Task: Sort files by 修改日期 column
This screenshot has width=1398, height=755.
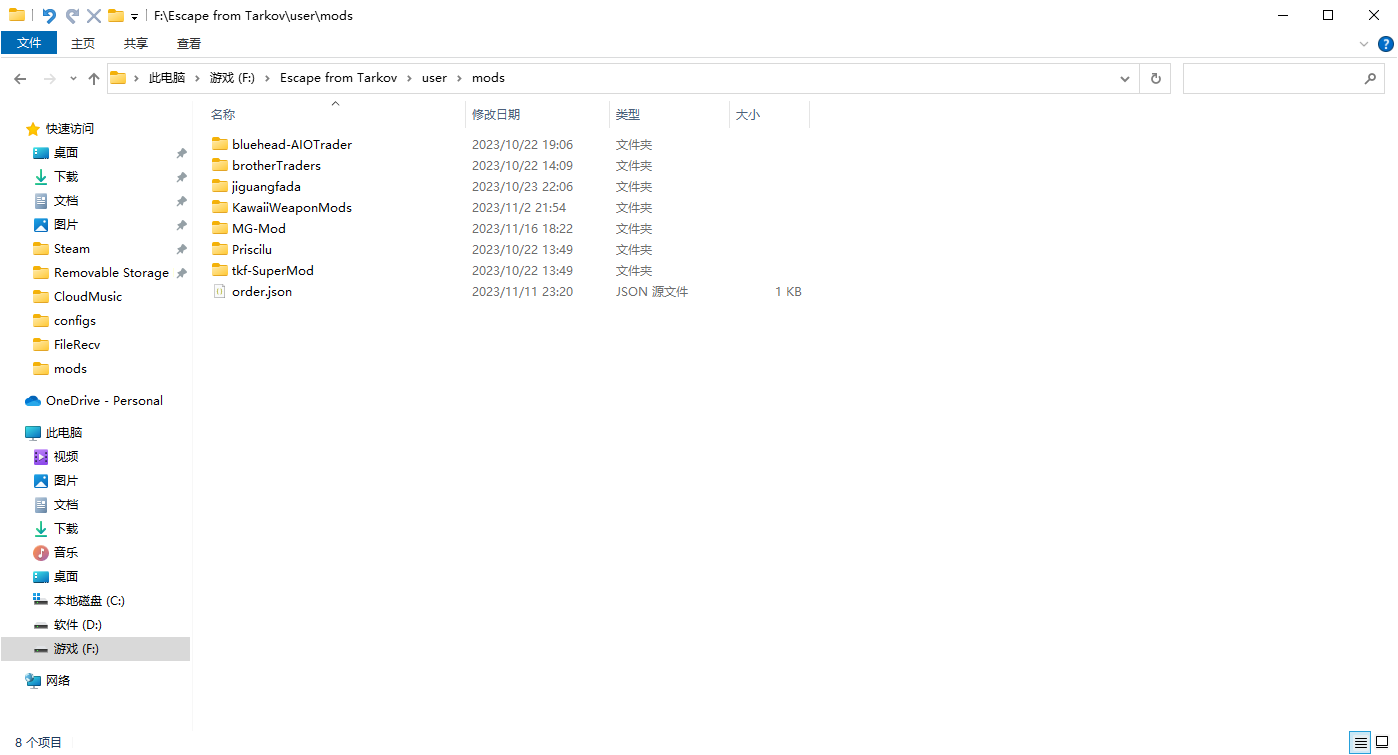Action: (496, 115)
